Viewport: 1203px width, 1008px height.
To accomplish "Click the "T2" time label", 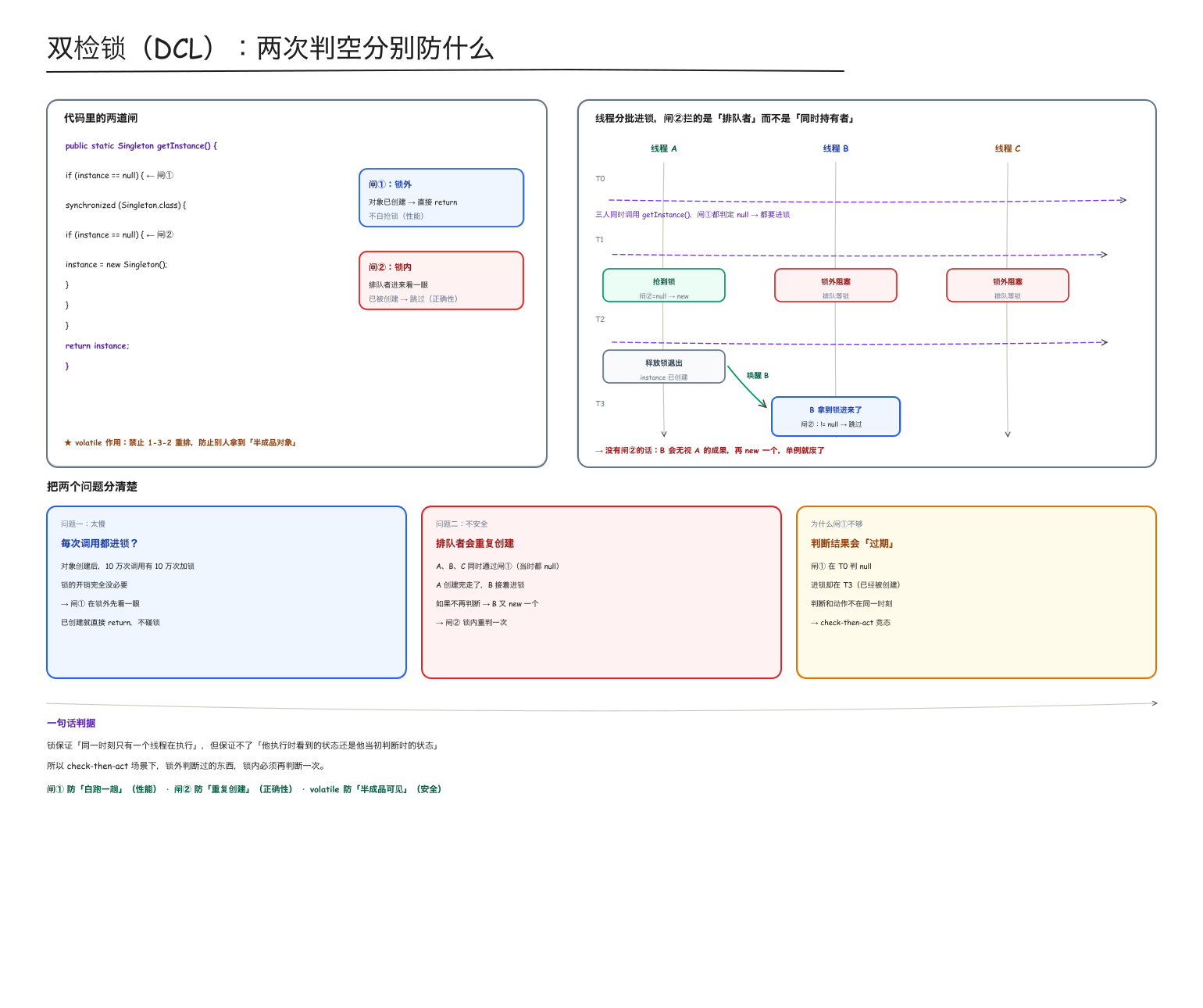I will pos(600,320).
